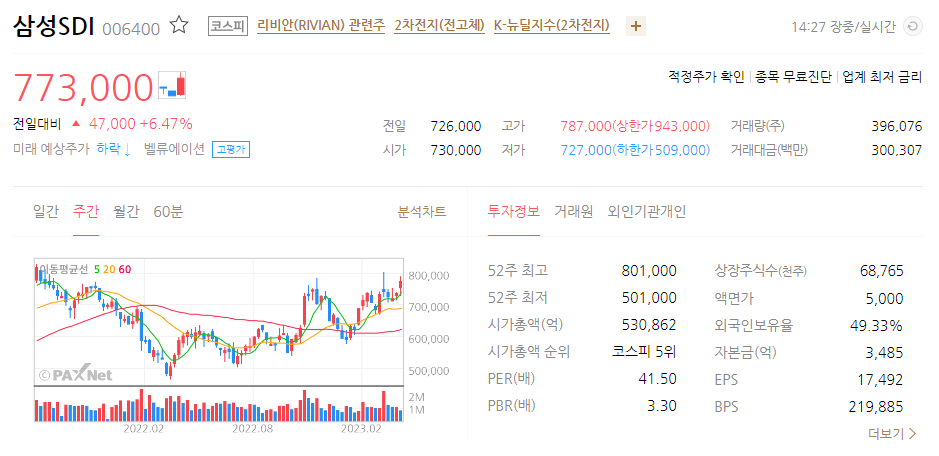The width and height of the screenshot is (939, 456).
Task: Click 시가 value 730,000
Action: pyautogui.click(x=456, y=150)
